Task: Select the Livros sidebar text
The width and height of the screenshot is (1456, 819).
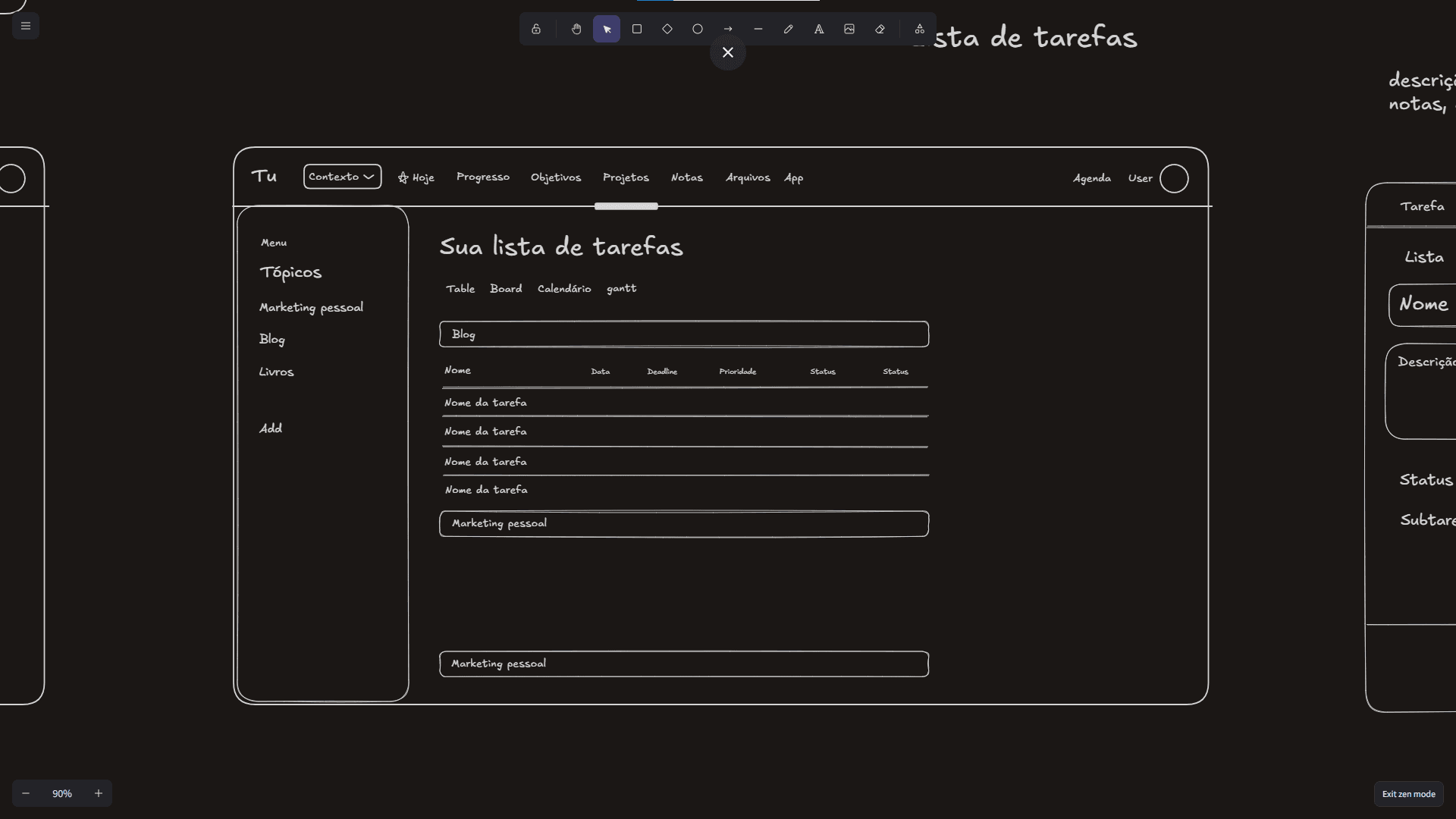Action: (276, 372)
